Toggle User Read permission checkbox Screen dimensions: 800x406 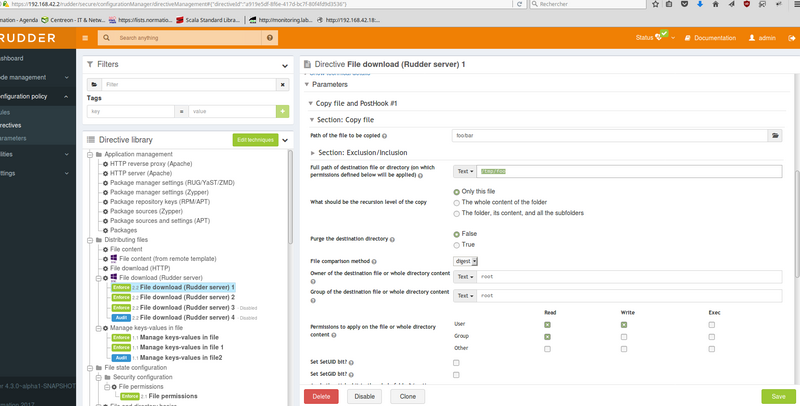coord(547,324)
